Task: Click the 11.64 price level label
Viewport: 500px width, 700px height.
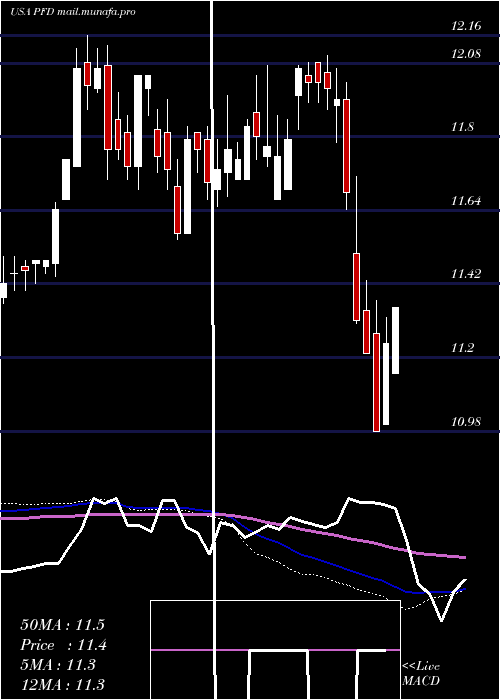Action: pos(466,201)
